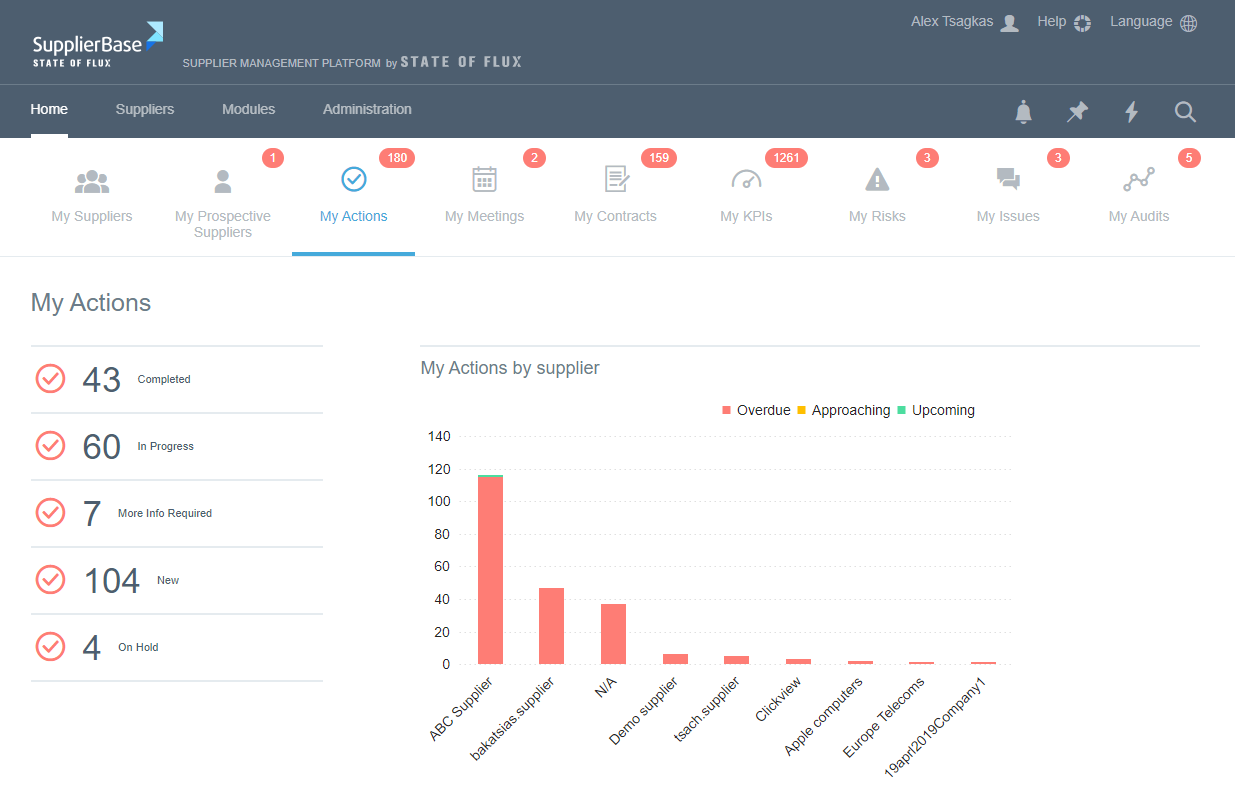Open the lightning bolt quick actions icon
Screen dimensions: 1235x786
[1131, 112]
